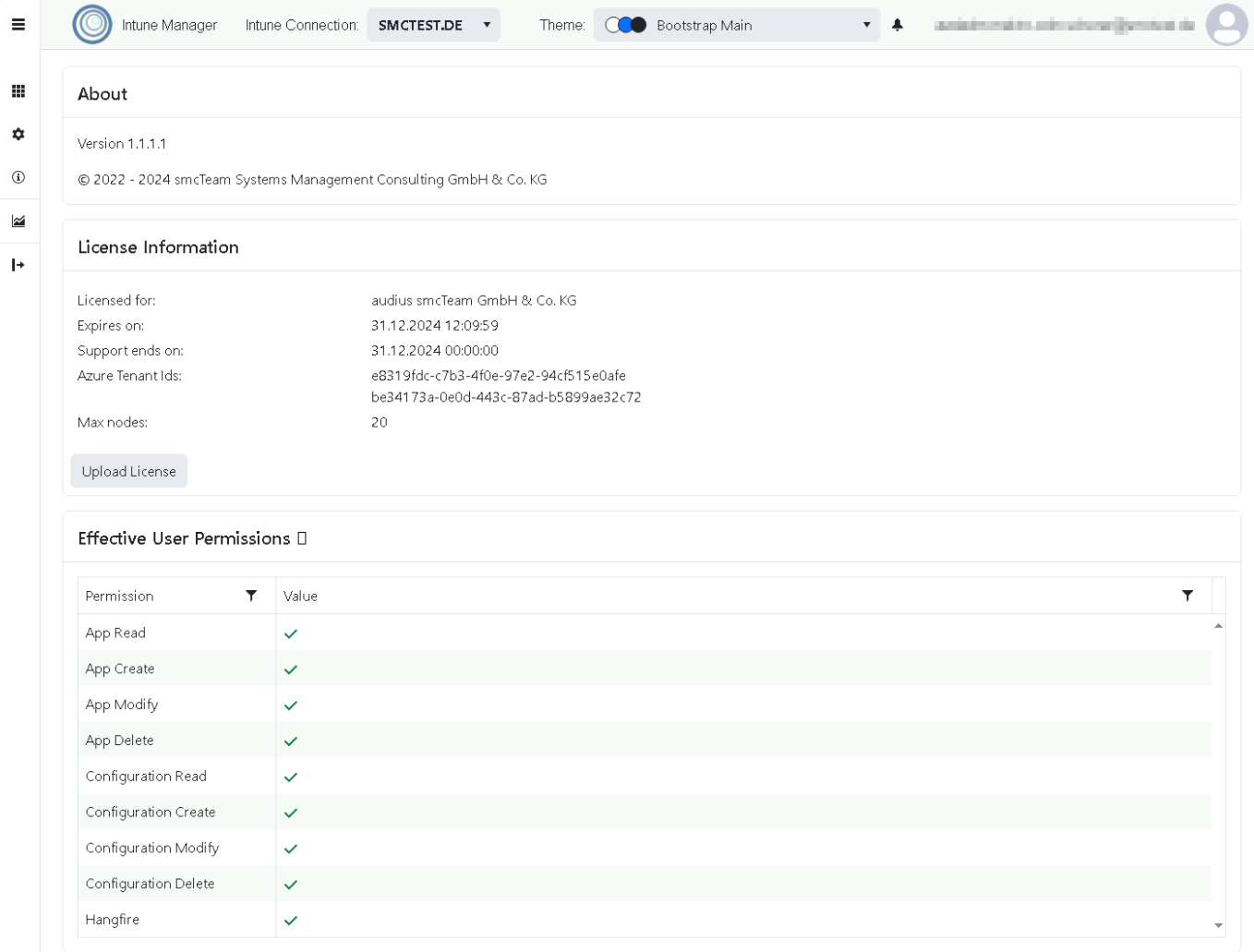
Task: Click the info circle sidebar icon
Action: tap(18, 177)
